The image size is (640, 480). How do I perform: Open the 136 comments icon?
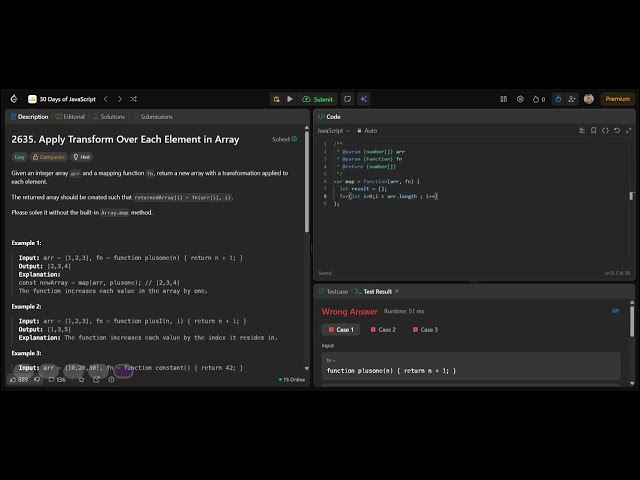click(x=57, y=380)
